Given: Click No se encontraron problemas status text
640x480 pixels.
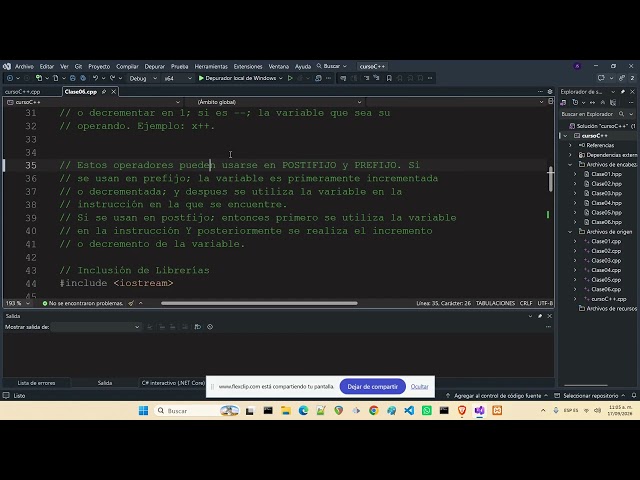Looking at the screenshot, I should 83,303.
